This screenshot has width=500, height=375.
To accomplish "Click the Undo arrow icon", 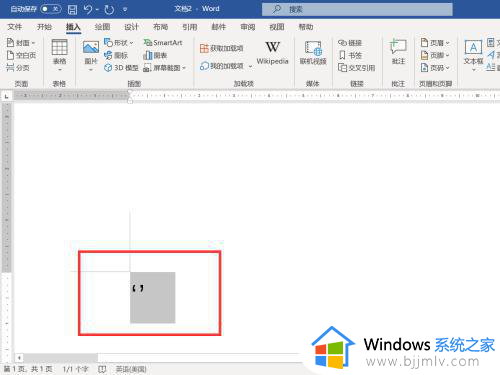I will (88, 9).
